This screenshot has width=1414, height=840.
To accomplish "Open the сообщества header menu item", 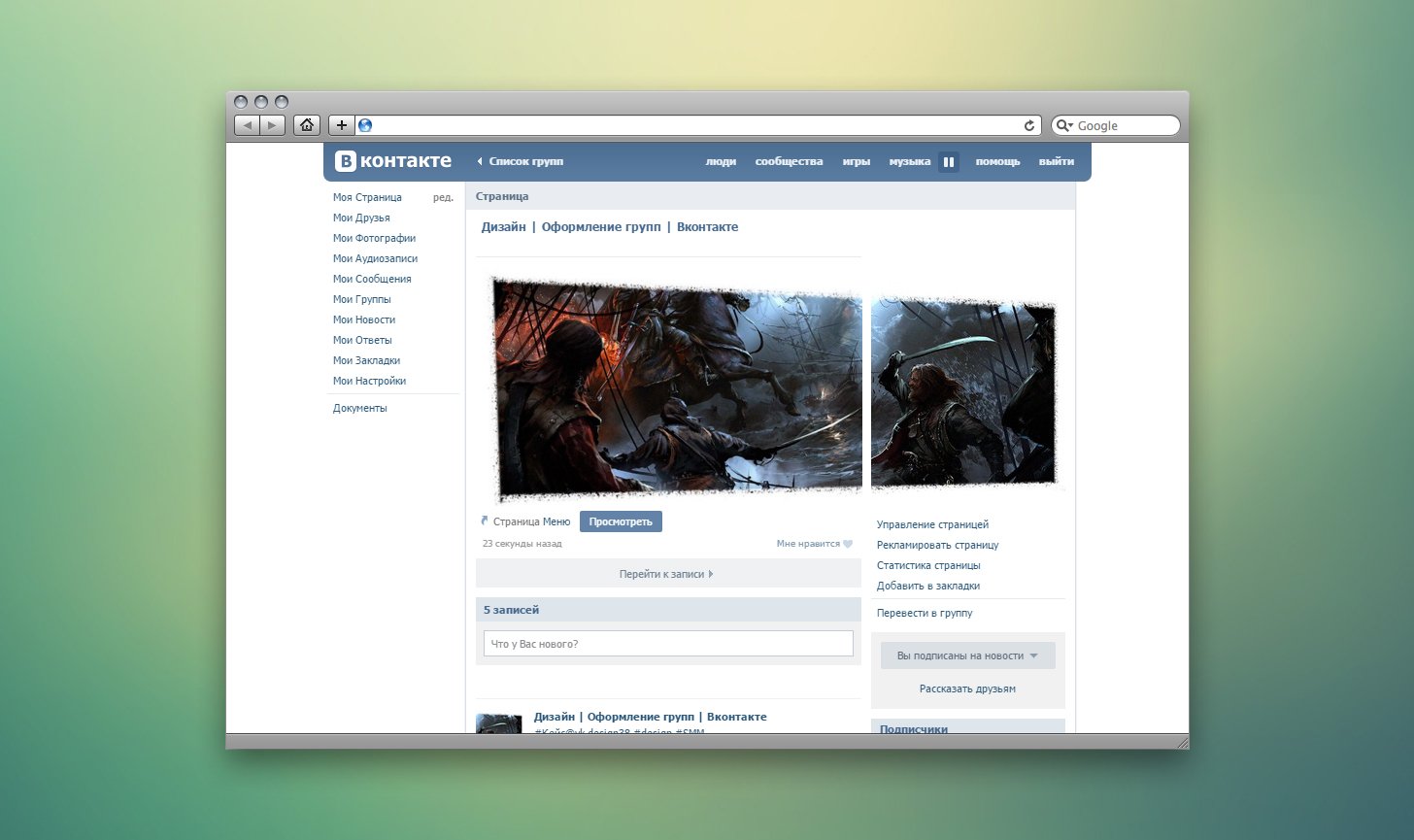I will (x=789, y=161).
